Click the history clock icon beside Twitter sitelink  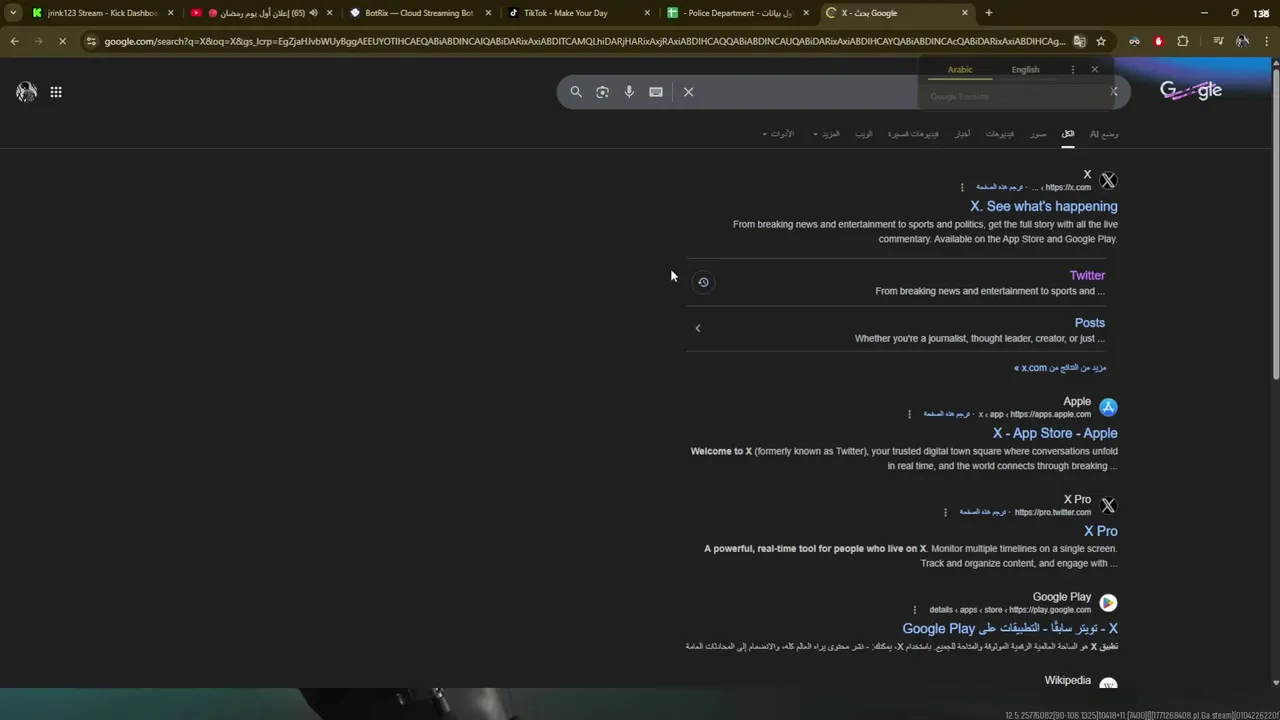[x=703, y=282]
